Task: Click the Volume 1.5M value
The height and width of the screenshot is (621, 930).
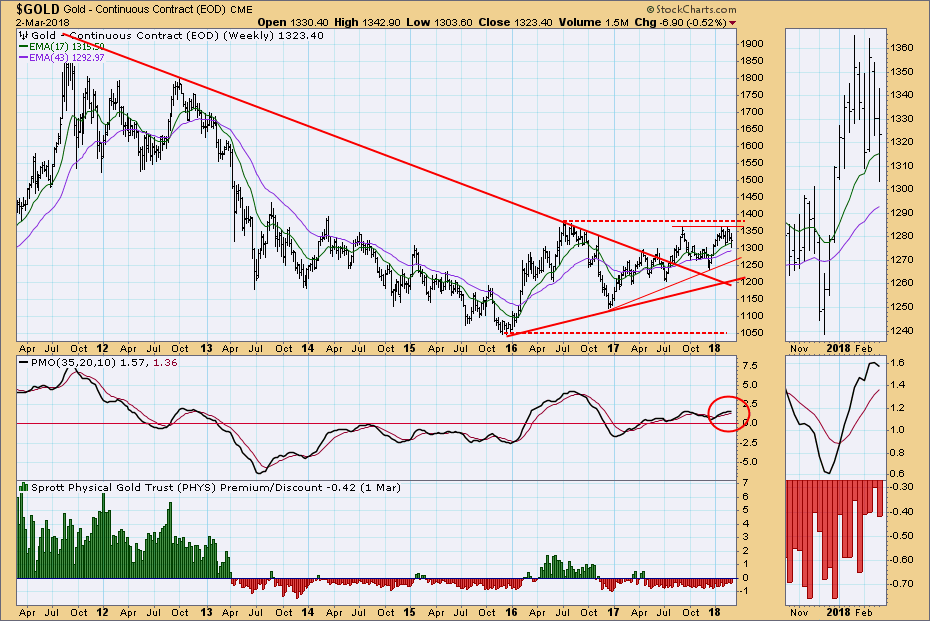Action: point(593,22)
